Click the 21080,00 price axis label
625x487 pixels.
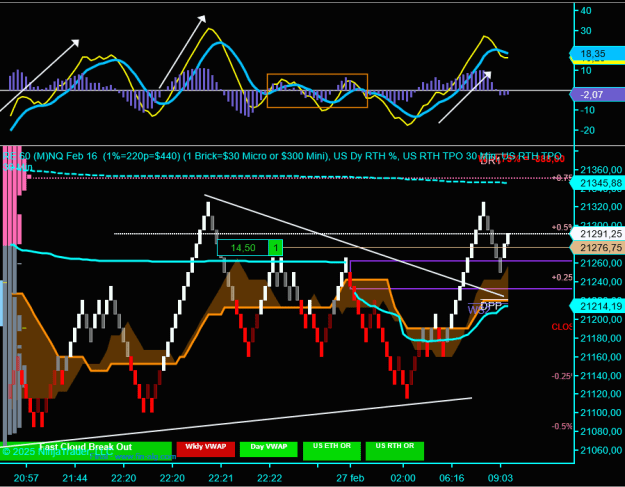(x=601, y=431)
